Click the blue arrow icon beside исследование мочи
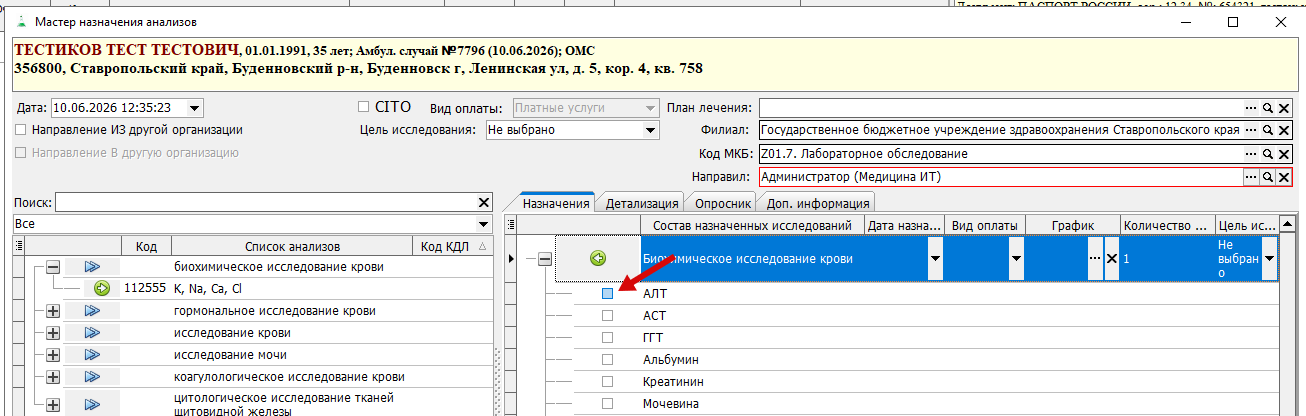The image size is (1306, 416). click(x=94, y=355)
